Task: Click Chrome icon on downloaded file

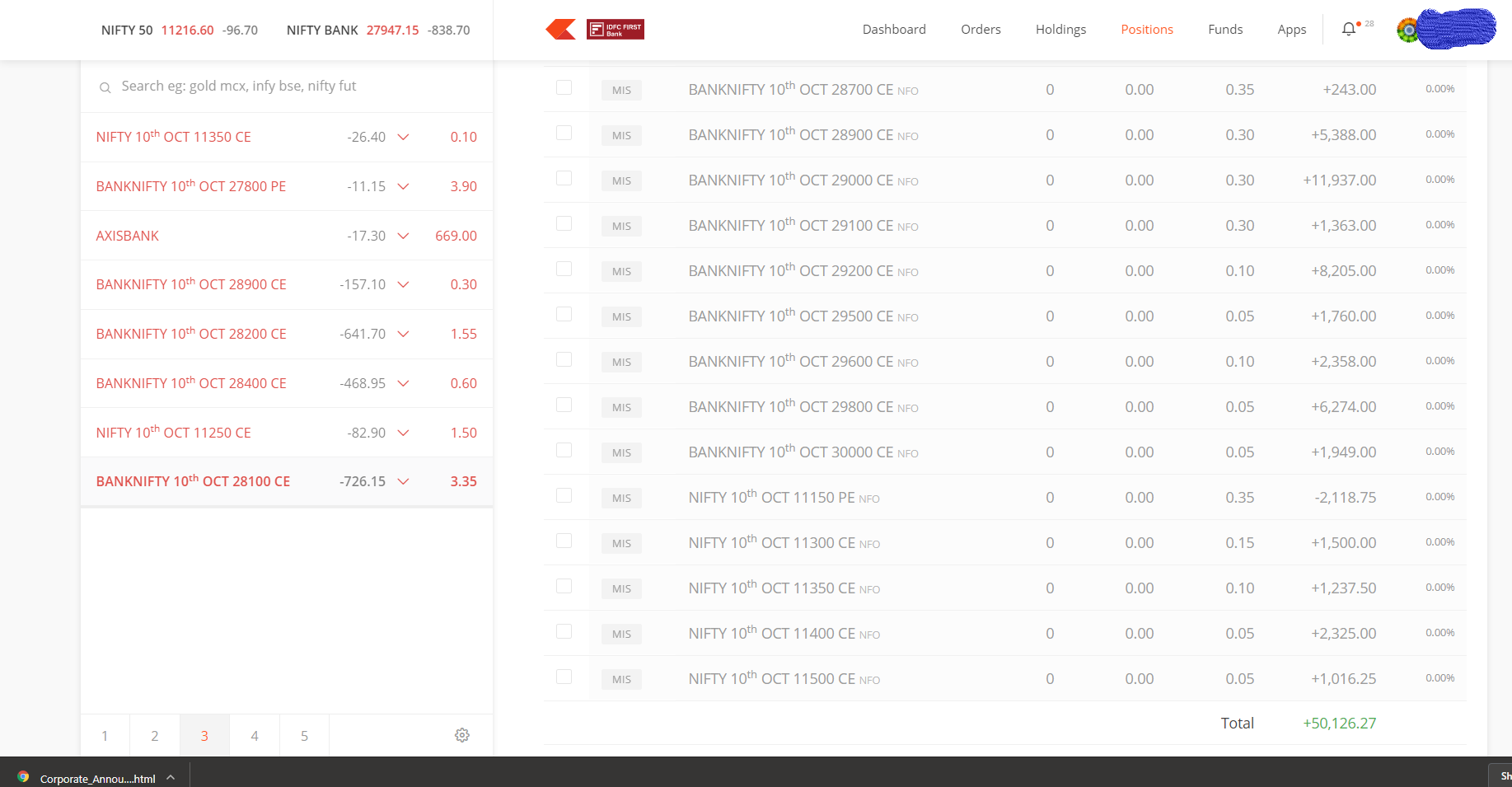Action: tap(23, 777)
